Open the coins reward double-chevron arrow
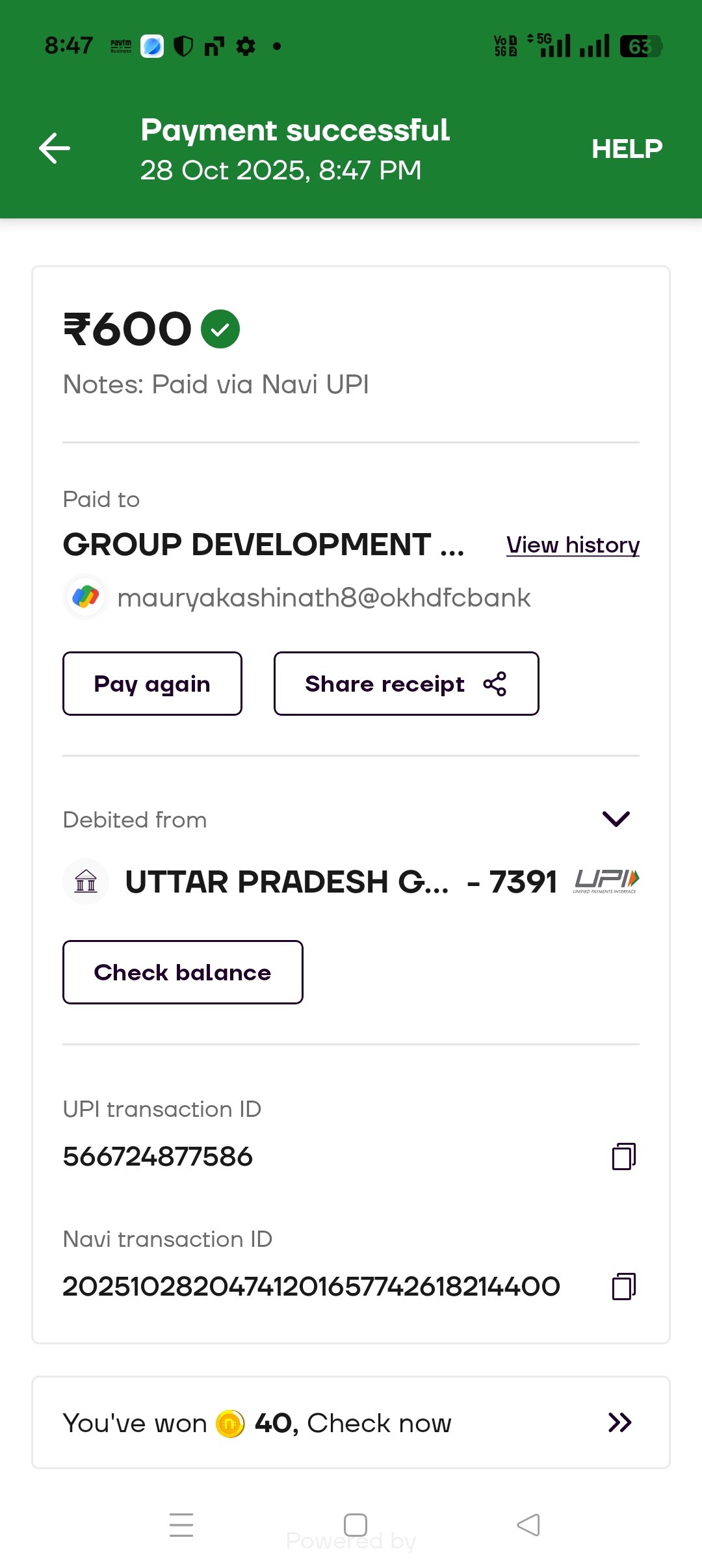 coord(619,1422)
